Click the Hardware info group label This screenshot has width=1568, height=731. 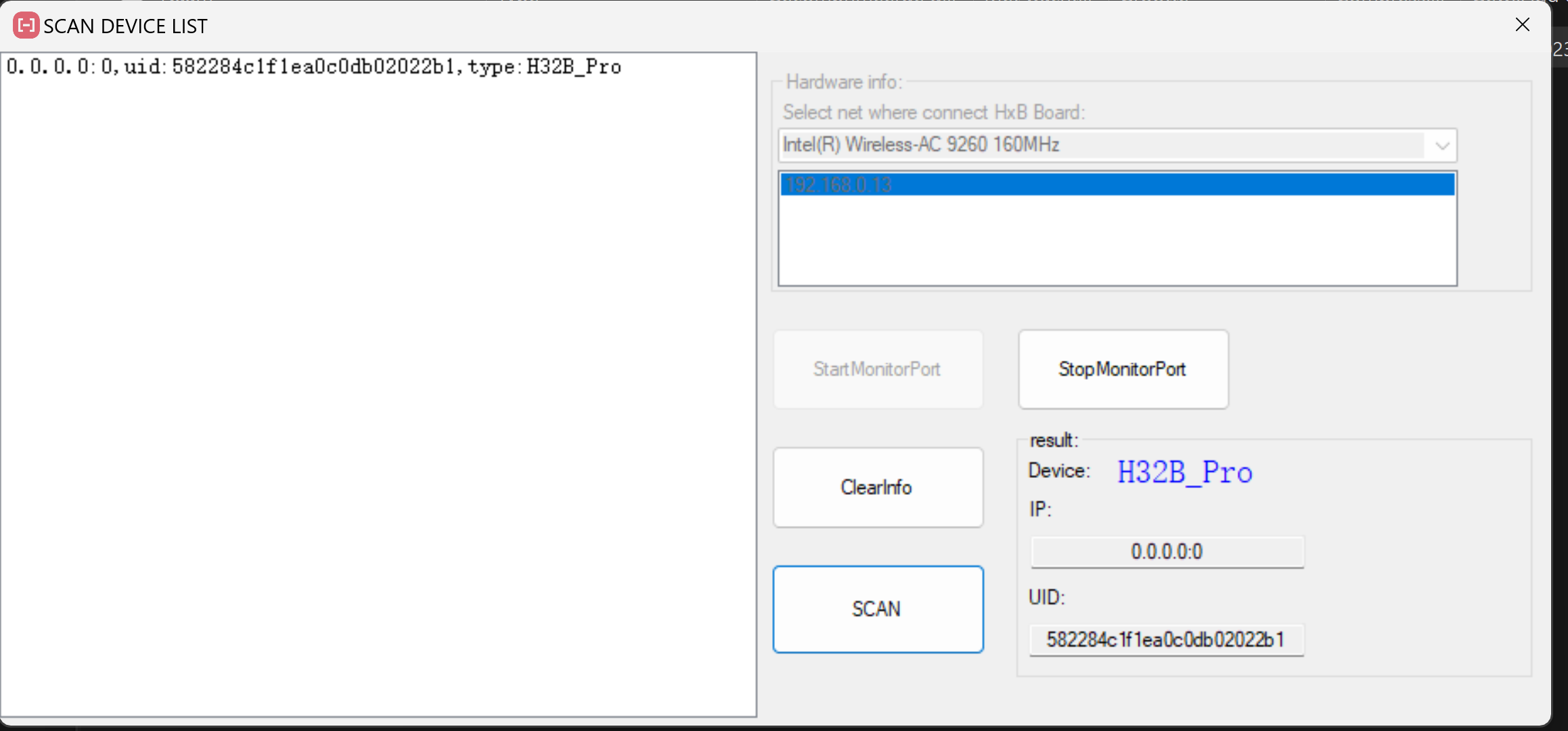[x=843, y=83]
